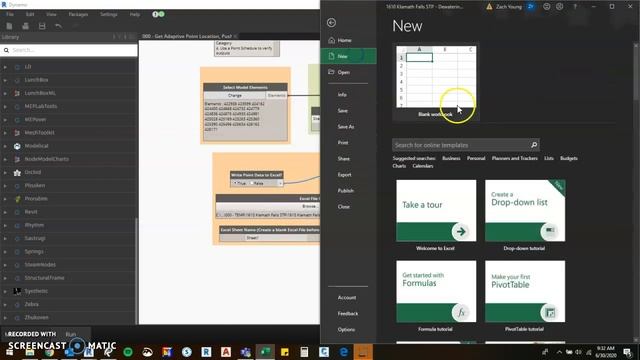Click the question mark help icon in Excel

575,7
